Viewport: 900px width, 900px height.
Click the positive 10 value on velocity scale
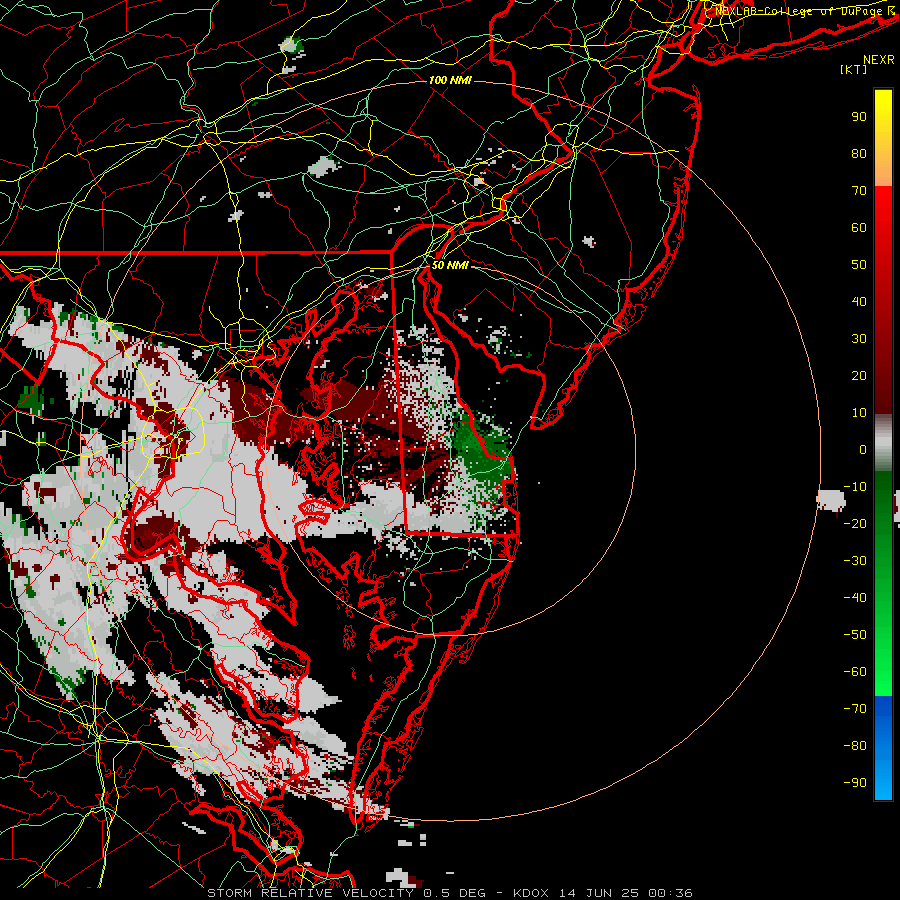[x=859, y=413]
